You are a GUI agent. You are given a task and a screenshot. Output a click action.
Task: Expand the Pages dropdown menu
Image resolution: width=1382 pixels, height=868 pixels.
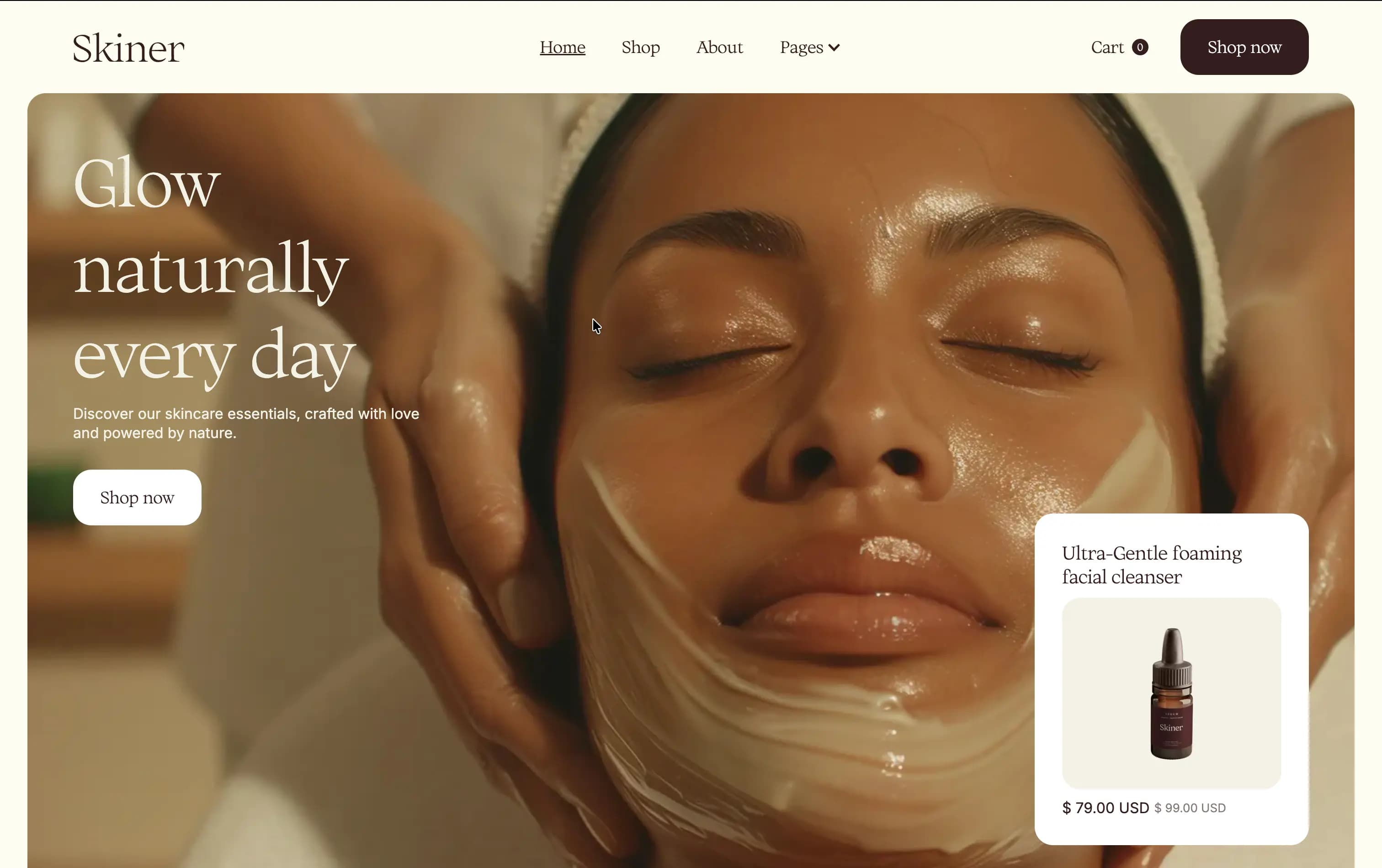pos(810,47)
